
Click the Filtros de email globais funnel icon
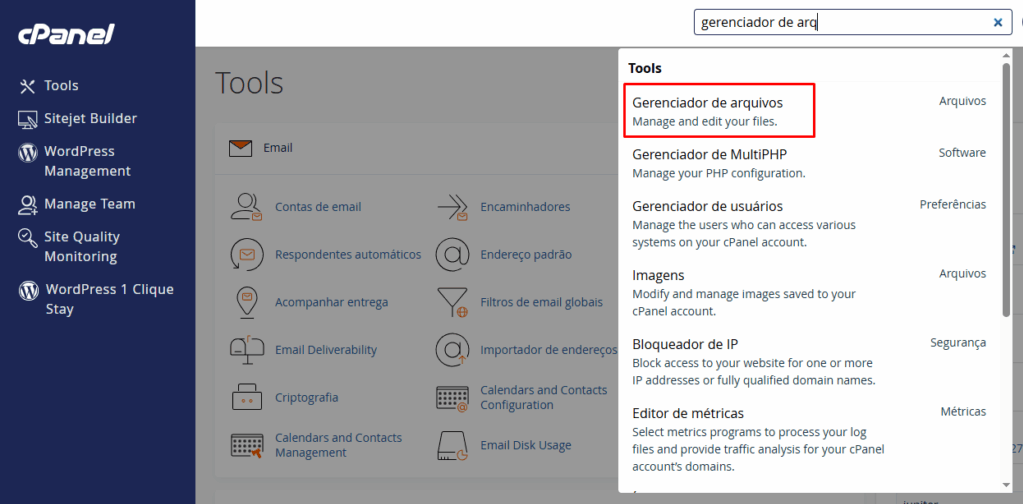(x=453, y=302)
